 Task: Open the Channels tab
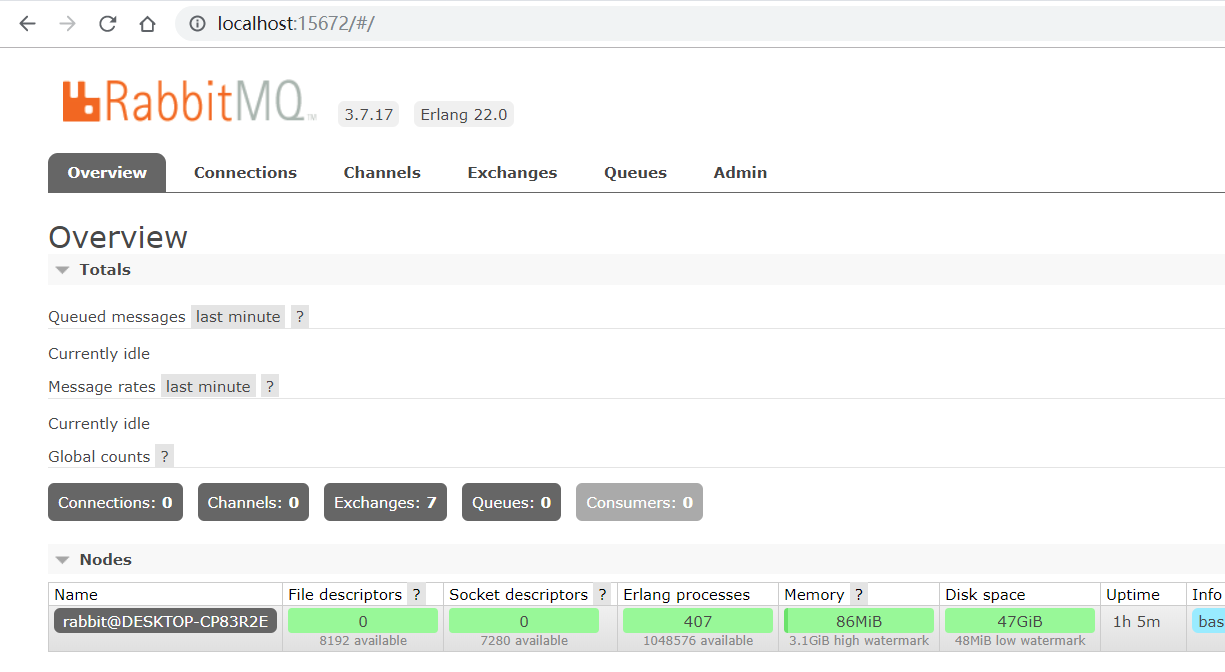382,173
